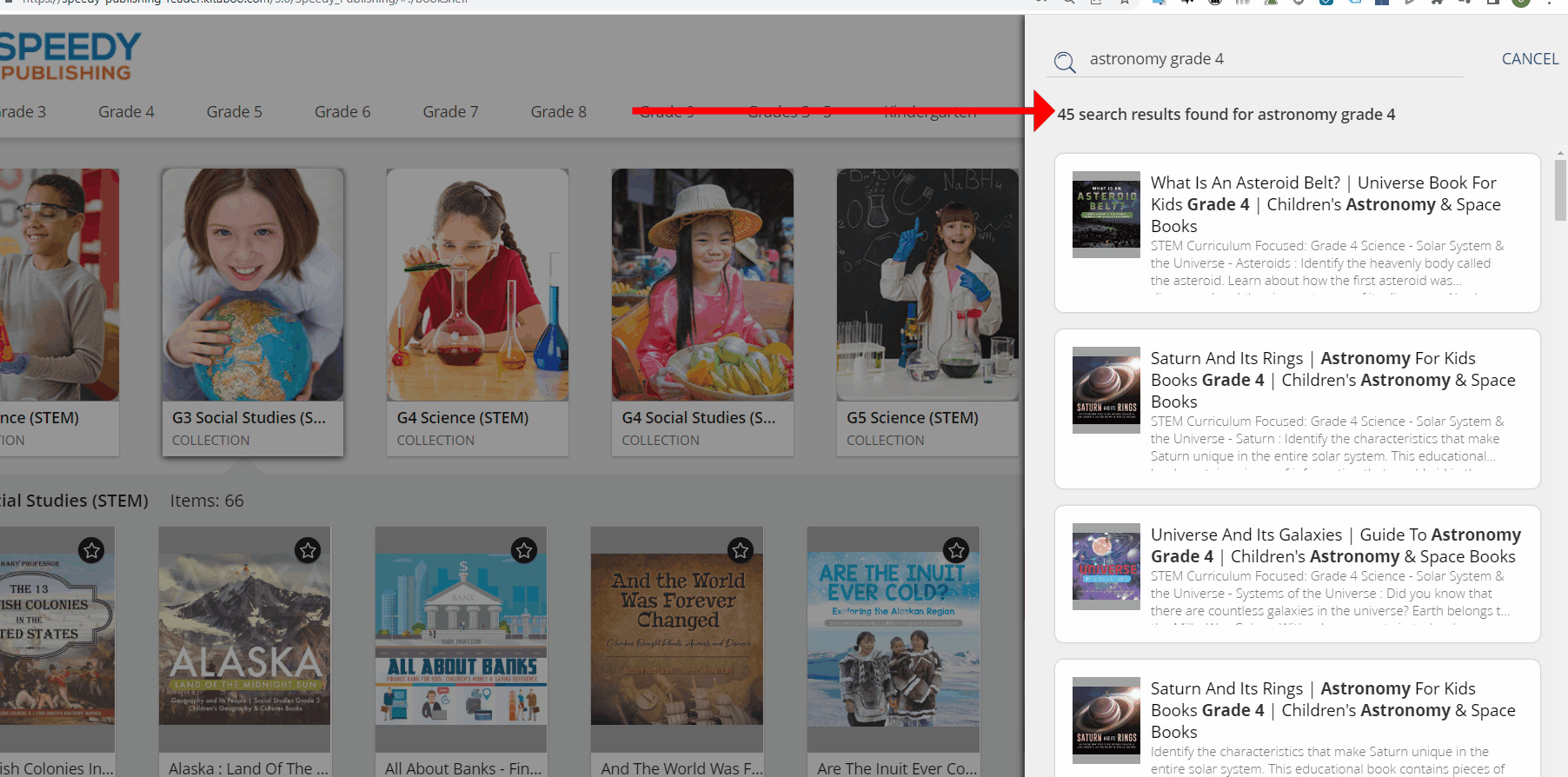Click the results scrollbar up arrow

1560,153
